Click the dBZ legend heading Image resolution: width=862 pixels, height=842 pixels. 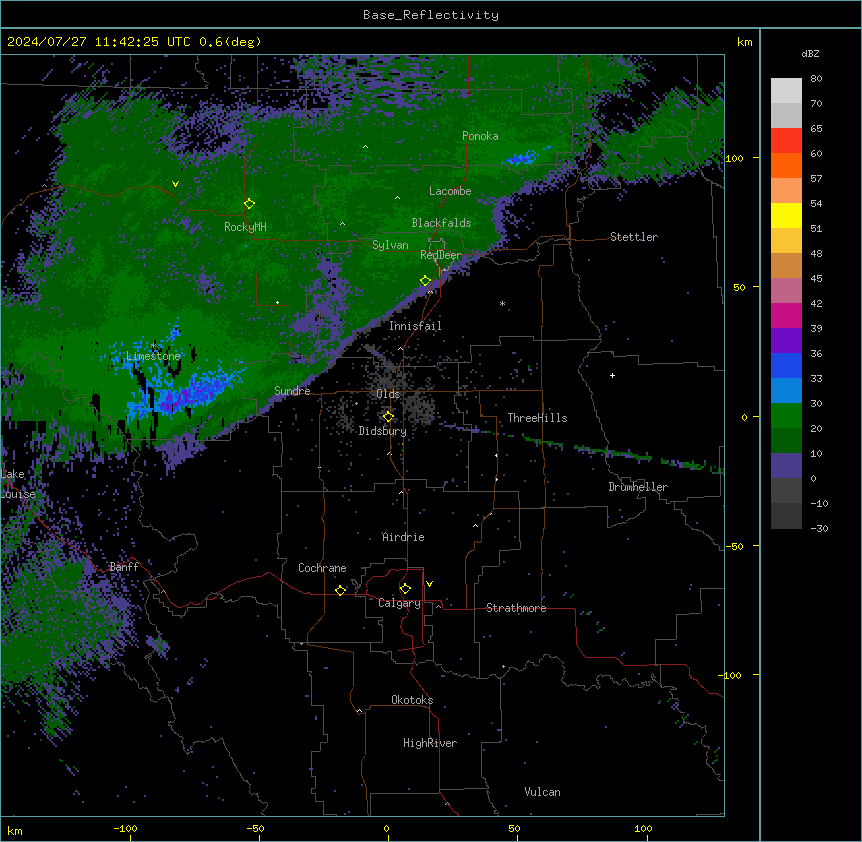[x=810, y=53]
